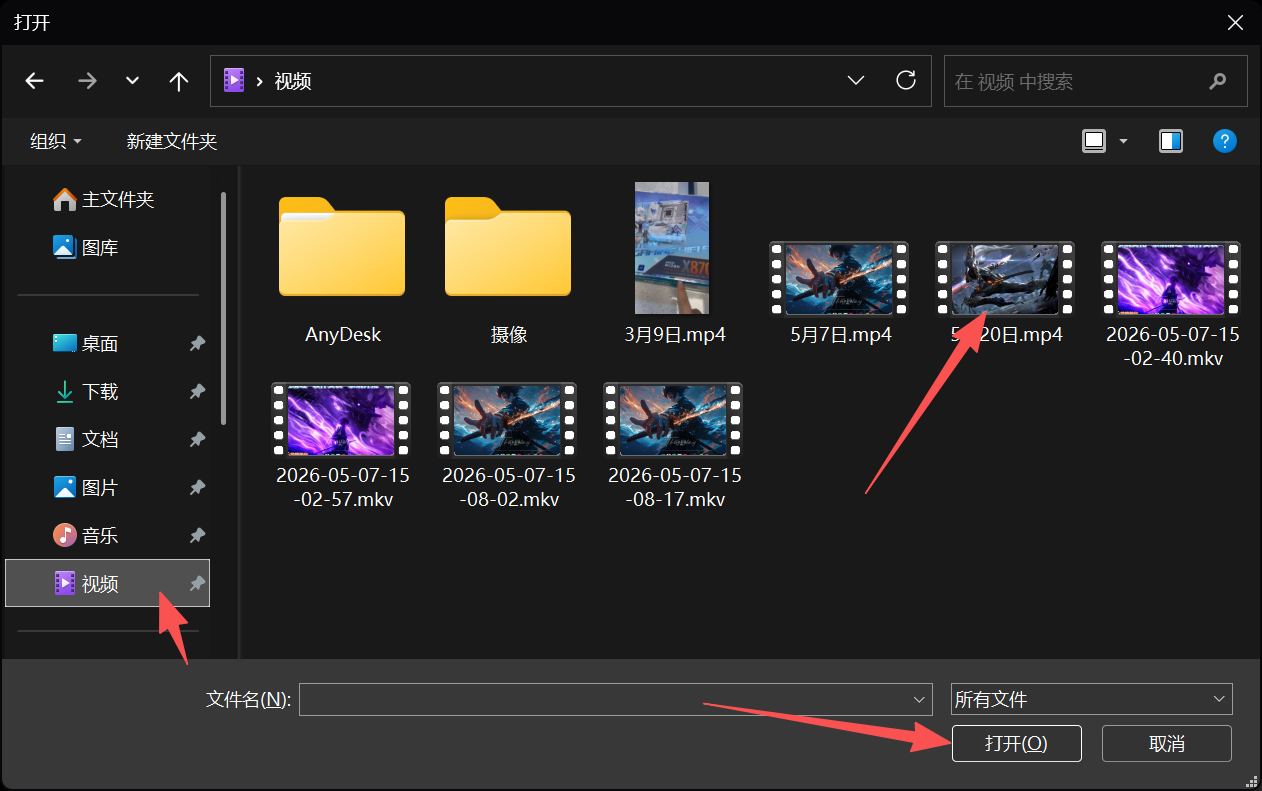1262x791 pixels.
Task: Click the 文件名 input field
Action: pyautogui.click(x=606, y=699)
